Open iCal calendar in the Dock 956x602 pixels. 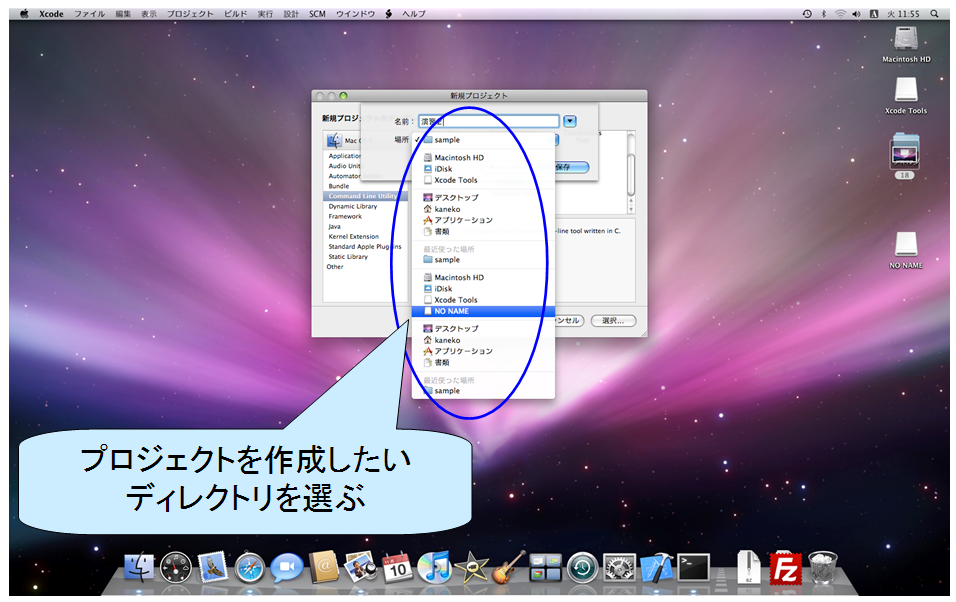coord(397,567)
